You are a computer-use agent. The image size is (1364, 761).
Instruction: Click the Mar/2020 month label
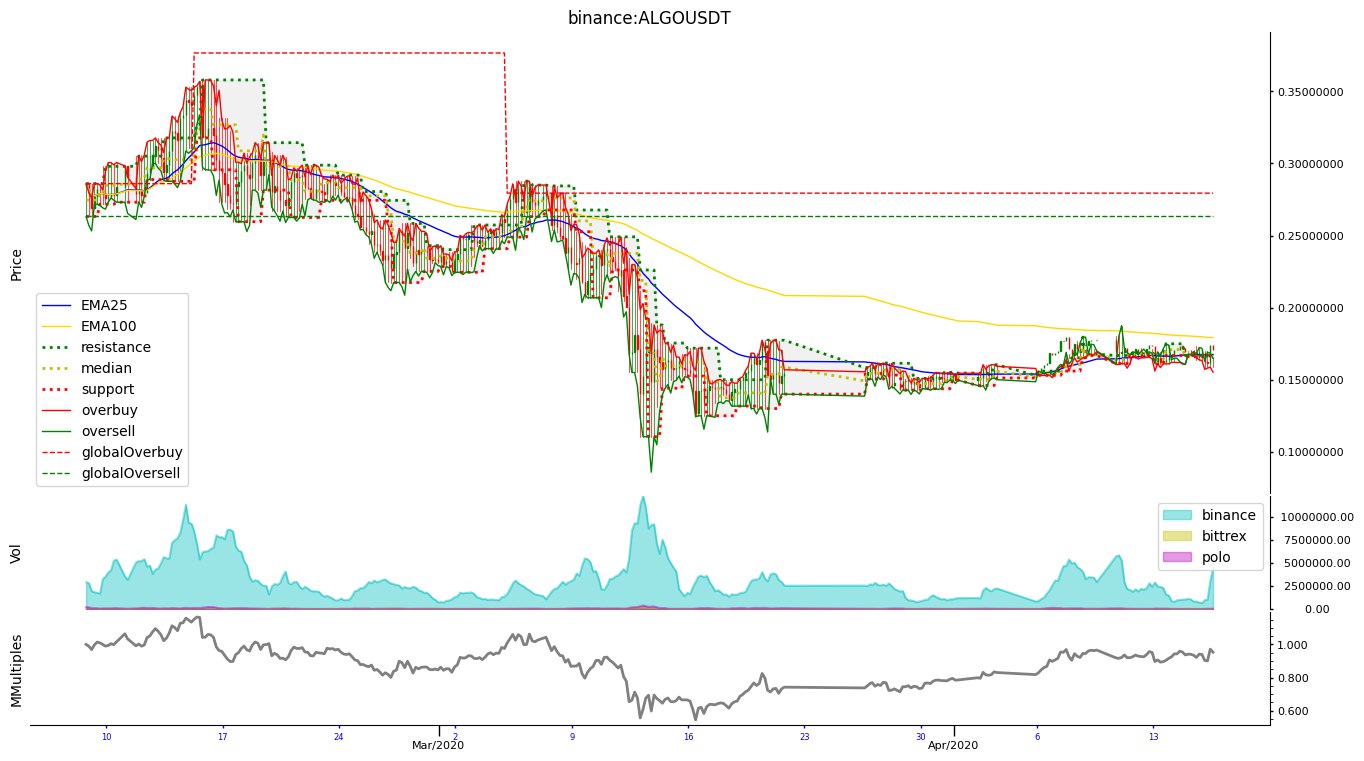(x=438, y=745)
